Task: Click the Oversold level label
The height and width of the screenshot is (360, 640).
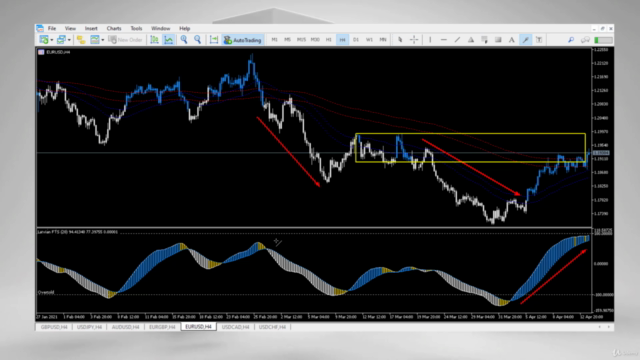Action: point(46,292)
